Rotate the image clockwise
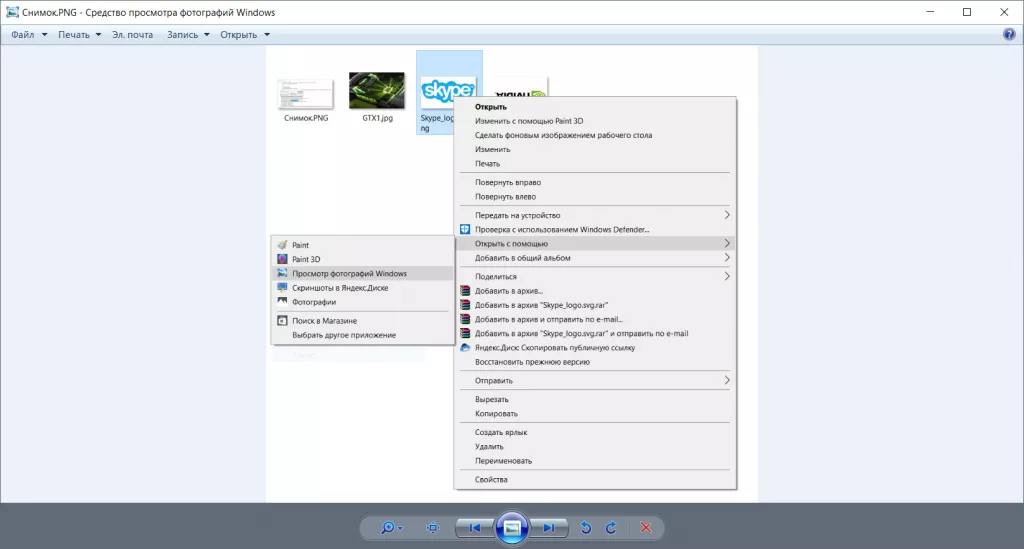The height and width of the screenshot is (549, 1024). click(610, 527)
